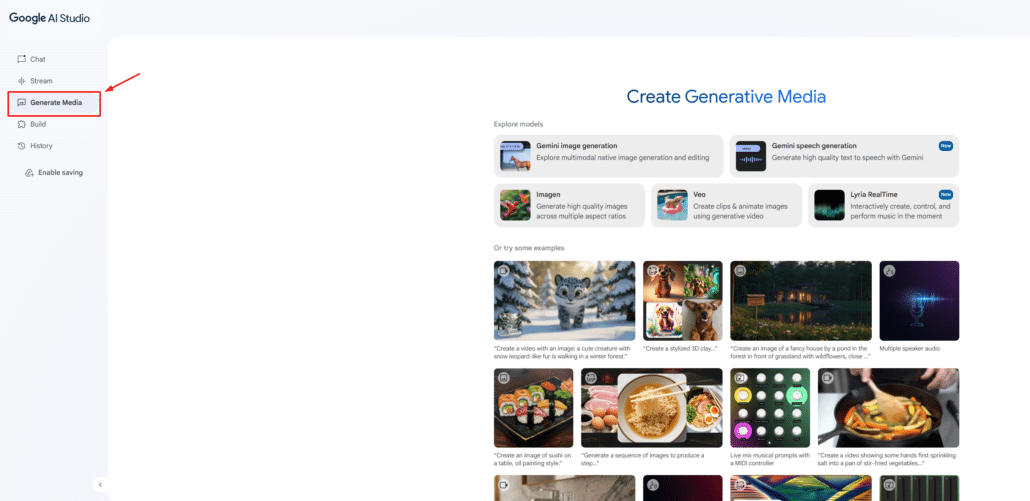Click the Stream waveform icon

pos(22,81)
